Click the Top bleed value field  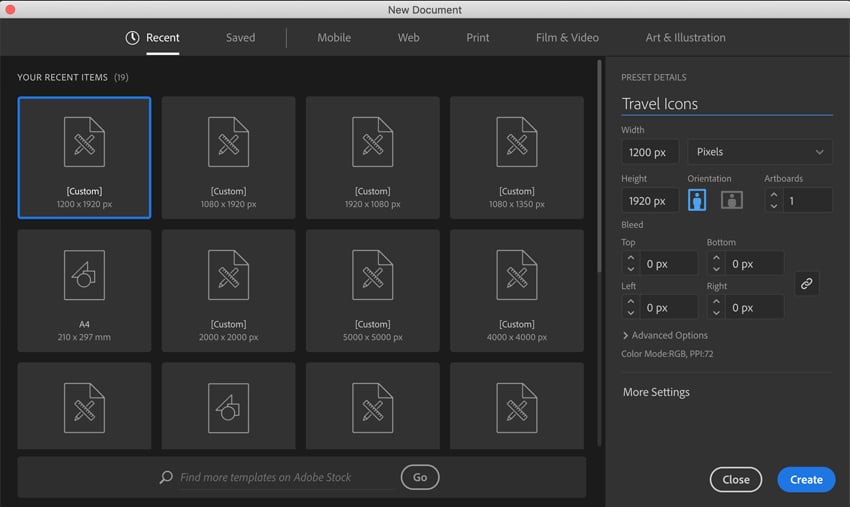pyautogui.click(x=668, y=264)
